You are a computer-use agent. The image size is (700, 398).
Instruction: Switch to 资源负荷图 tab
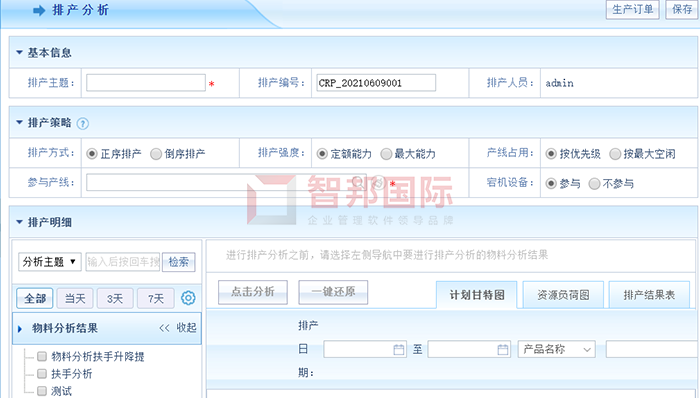tap(563, 294)
